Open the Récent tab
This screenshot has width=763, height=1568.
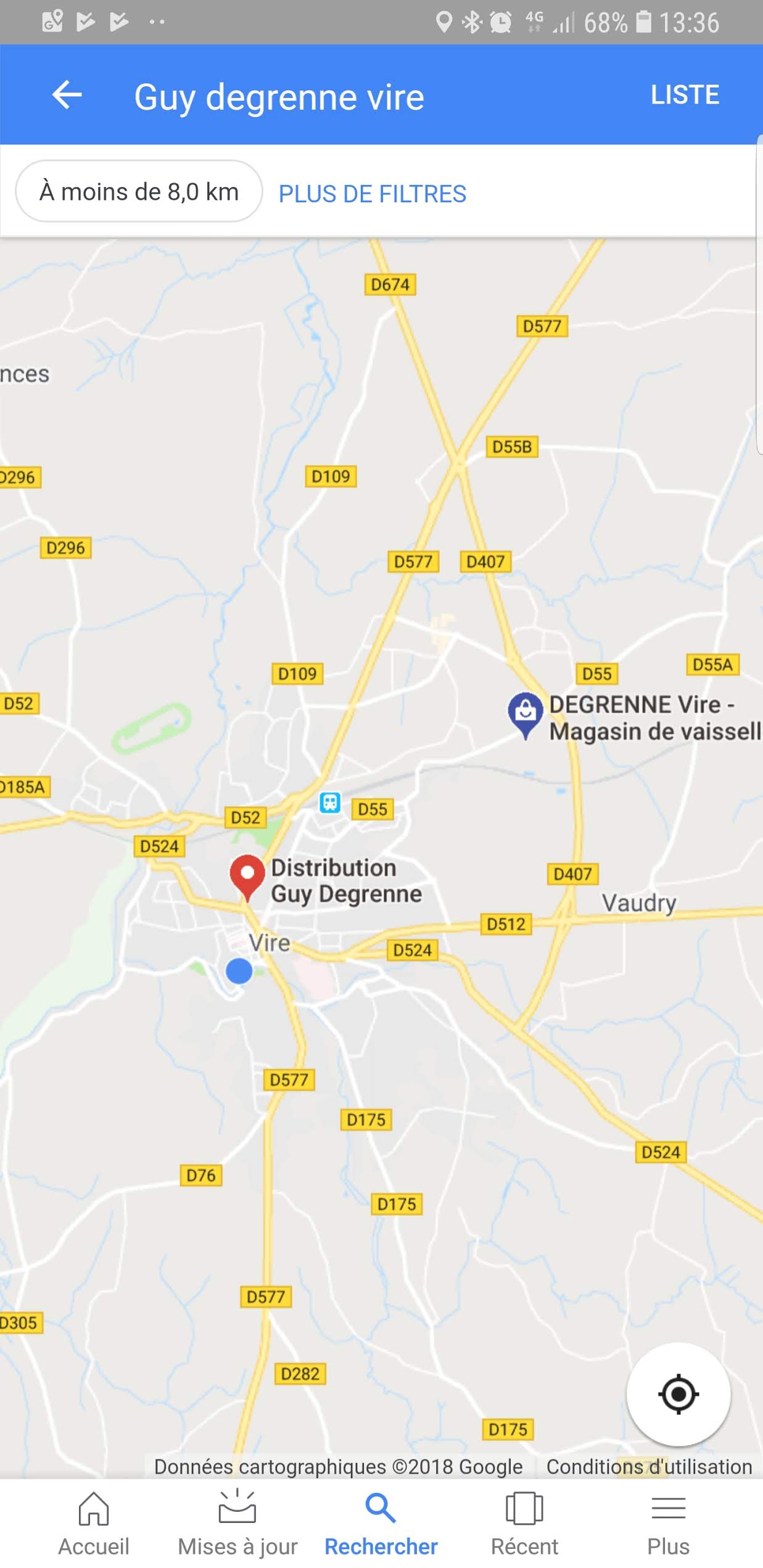524,1524
